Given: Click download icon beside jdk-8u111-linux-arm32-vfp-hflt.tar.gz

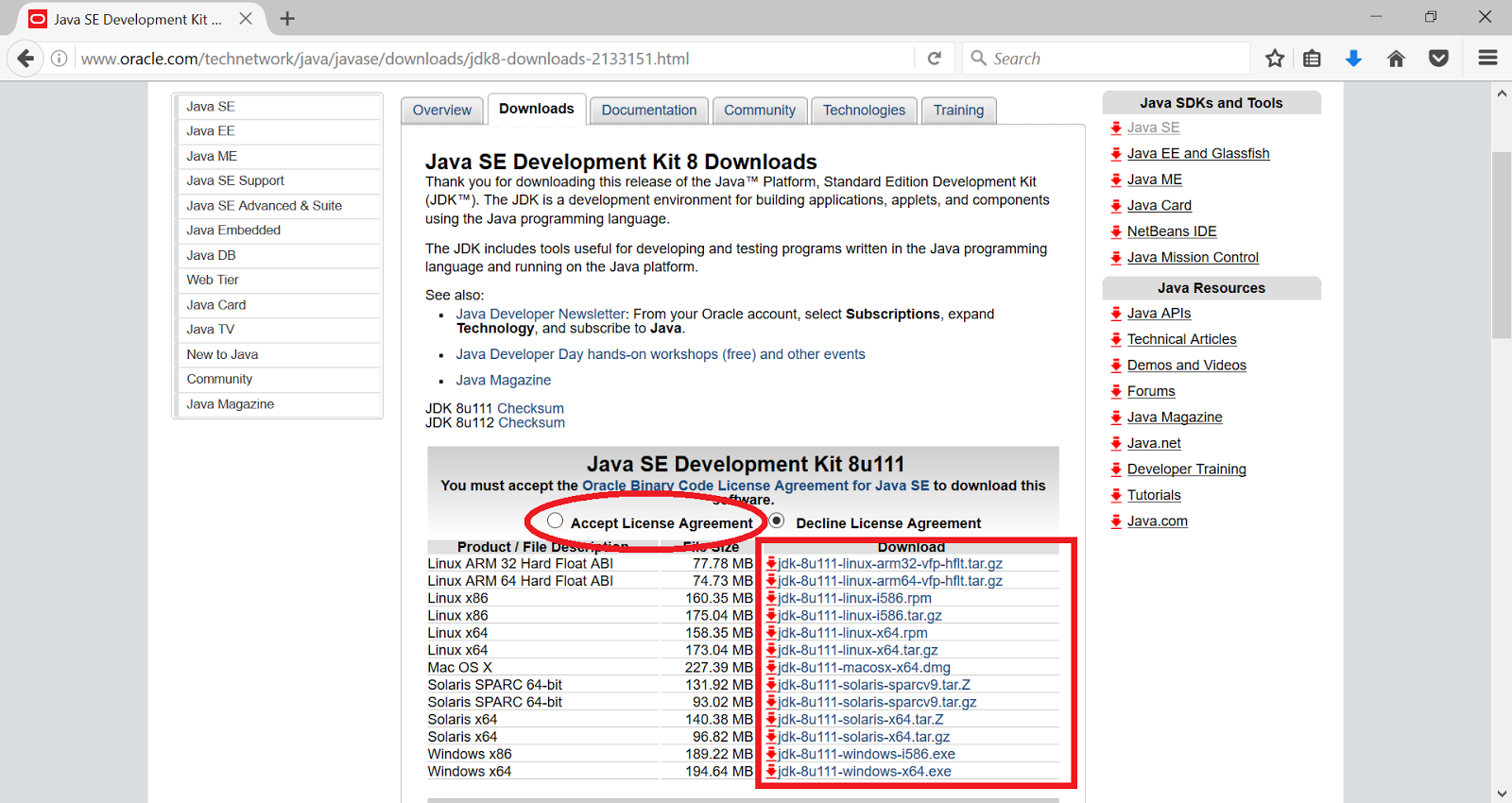Looking at the screenshot, I should click(x=771, y=563).
